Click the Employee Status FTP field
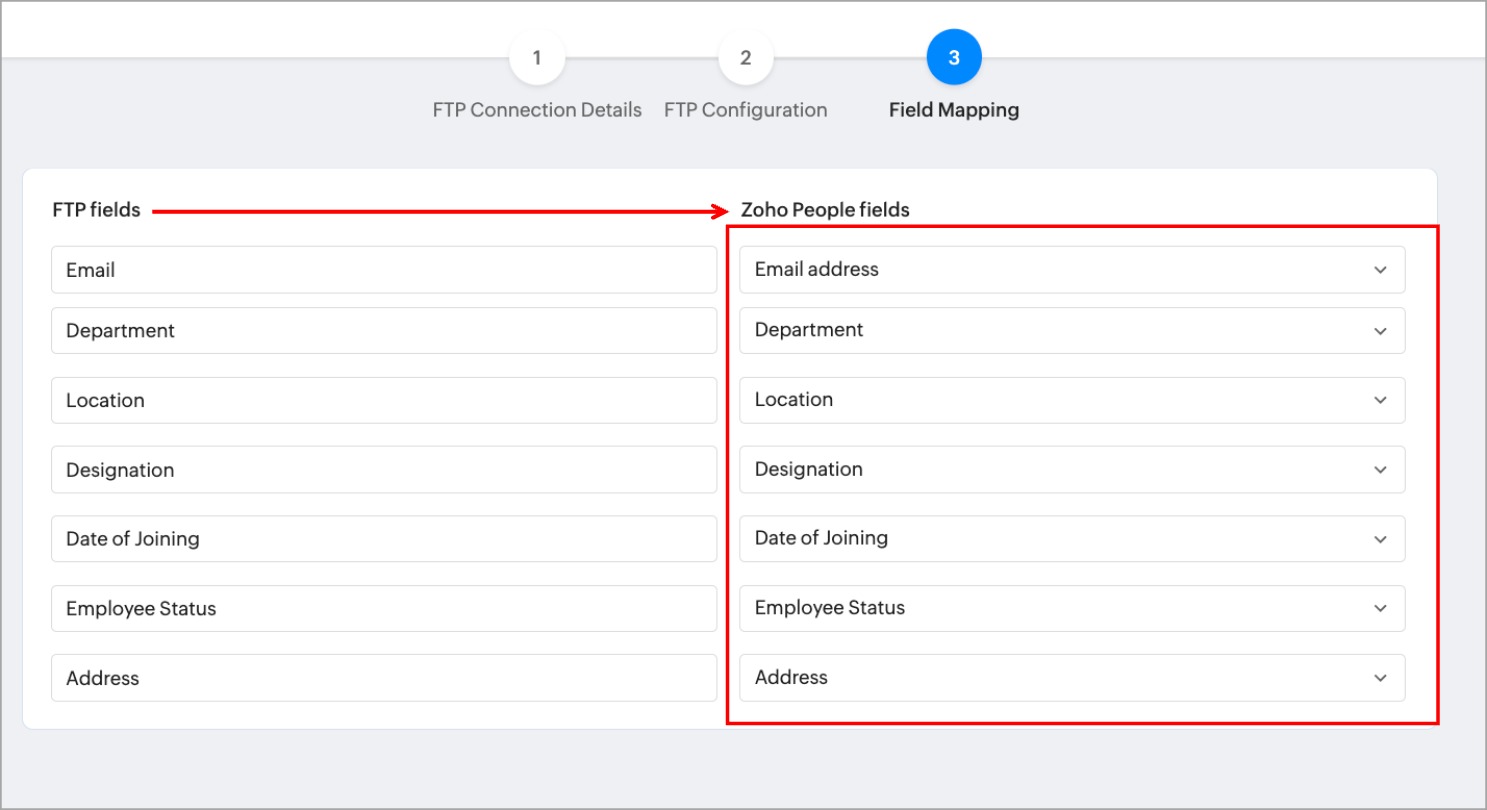The width and height of the screenshot is (1487, 810). [384, 608]
